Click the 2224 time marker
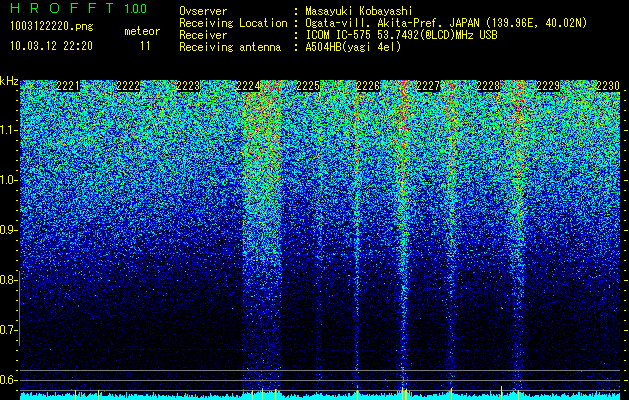629x400 pixels. [x=248, y=86]
